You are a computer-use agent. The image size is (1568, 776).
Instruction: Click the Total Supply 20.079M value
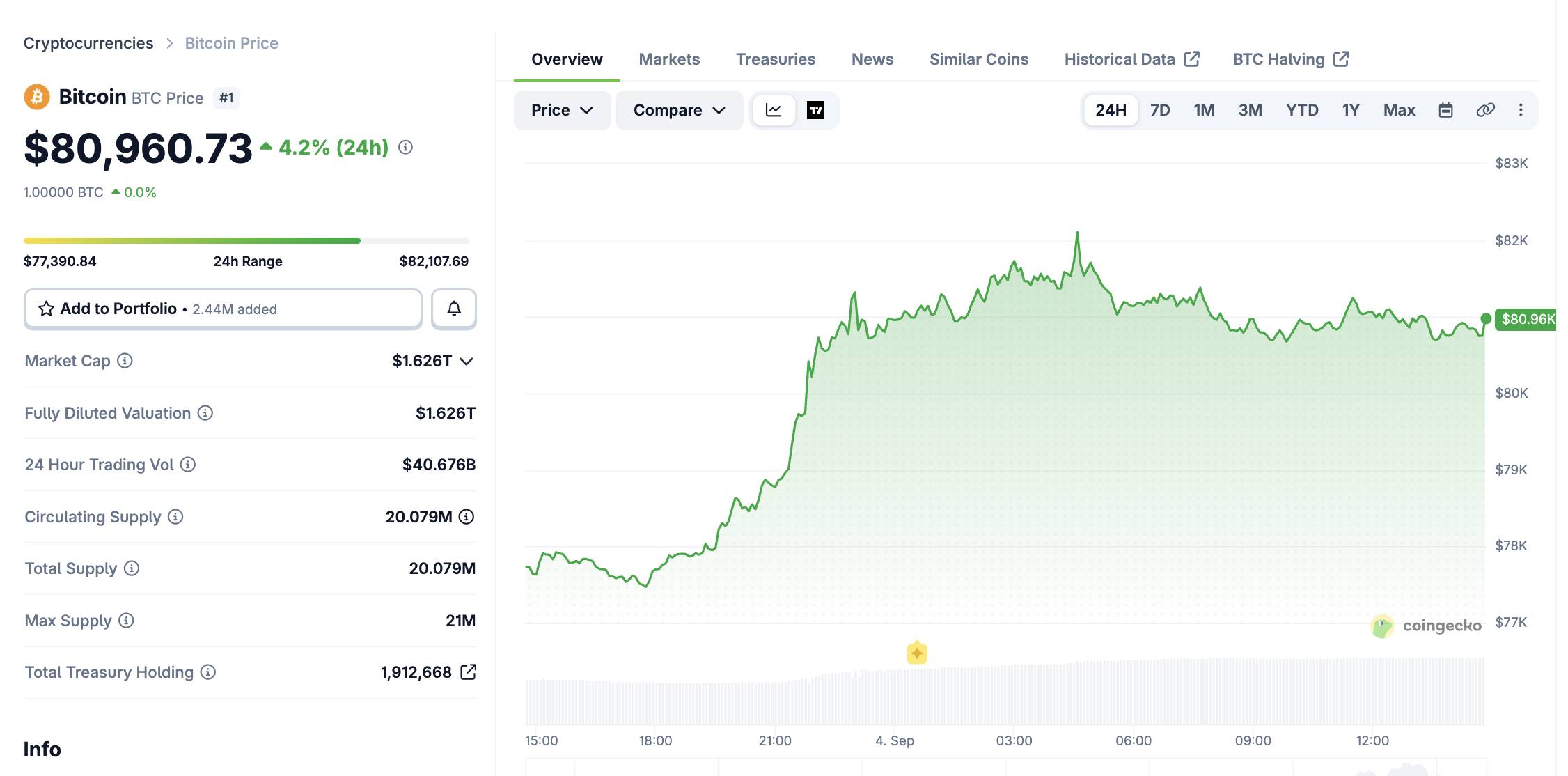(x=442, y=568)
